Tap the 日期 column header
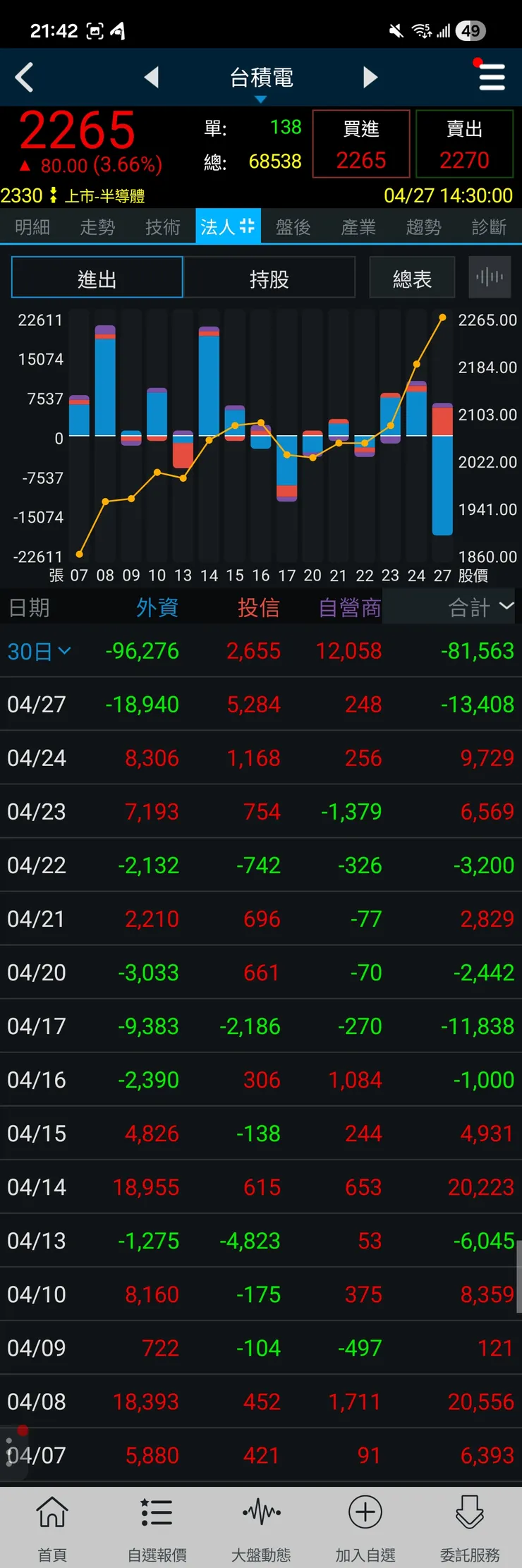 pos(29,607)
